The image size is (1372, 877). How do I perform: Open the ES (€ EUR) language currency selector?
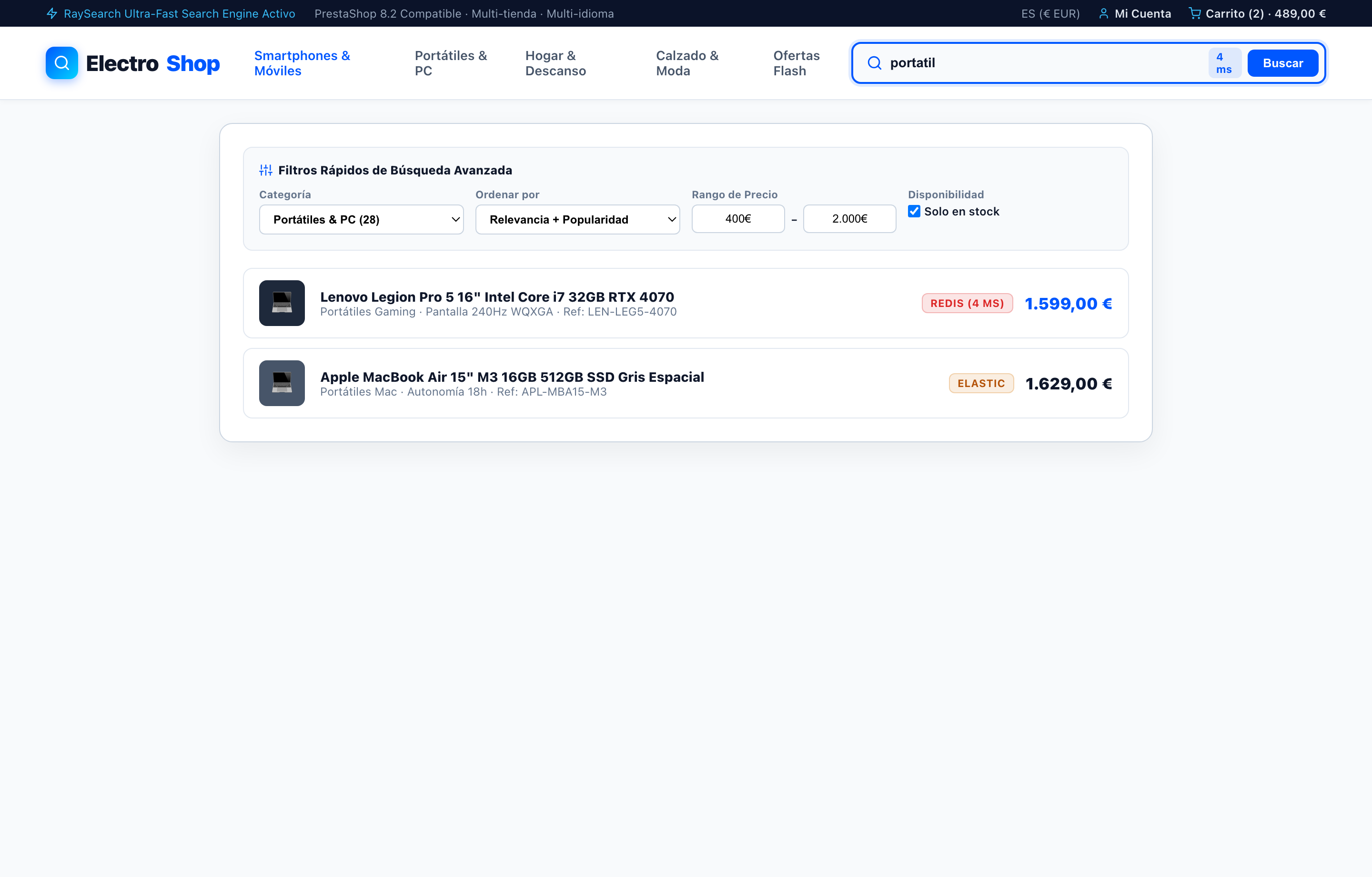[x=1050, y=14]
